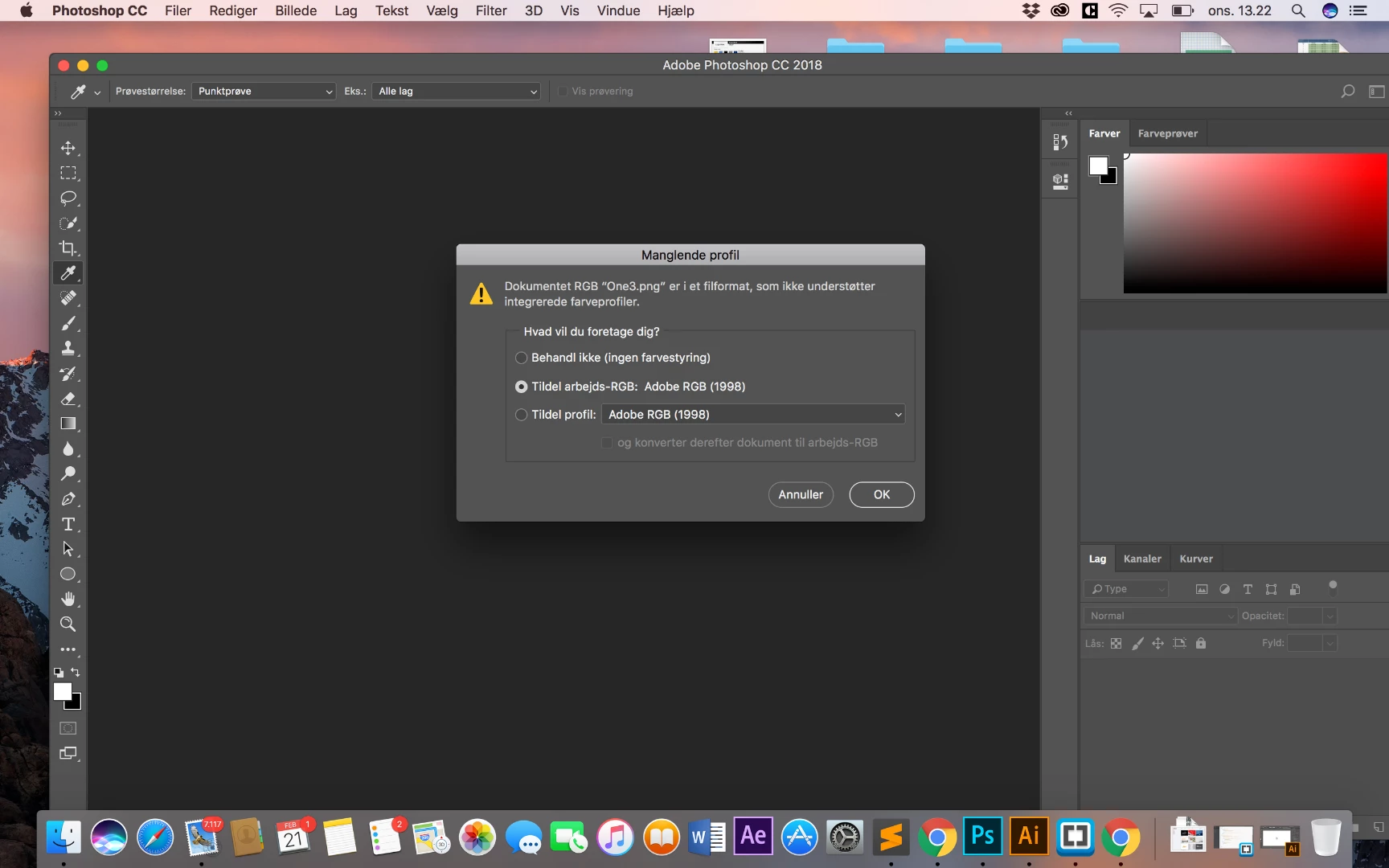This screenshot has width=1389, height=868.
Task: Open Eks. 'Alle lag' dropdown
Action: click(x=456, y=91)
